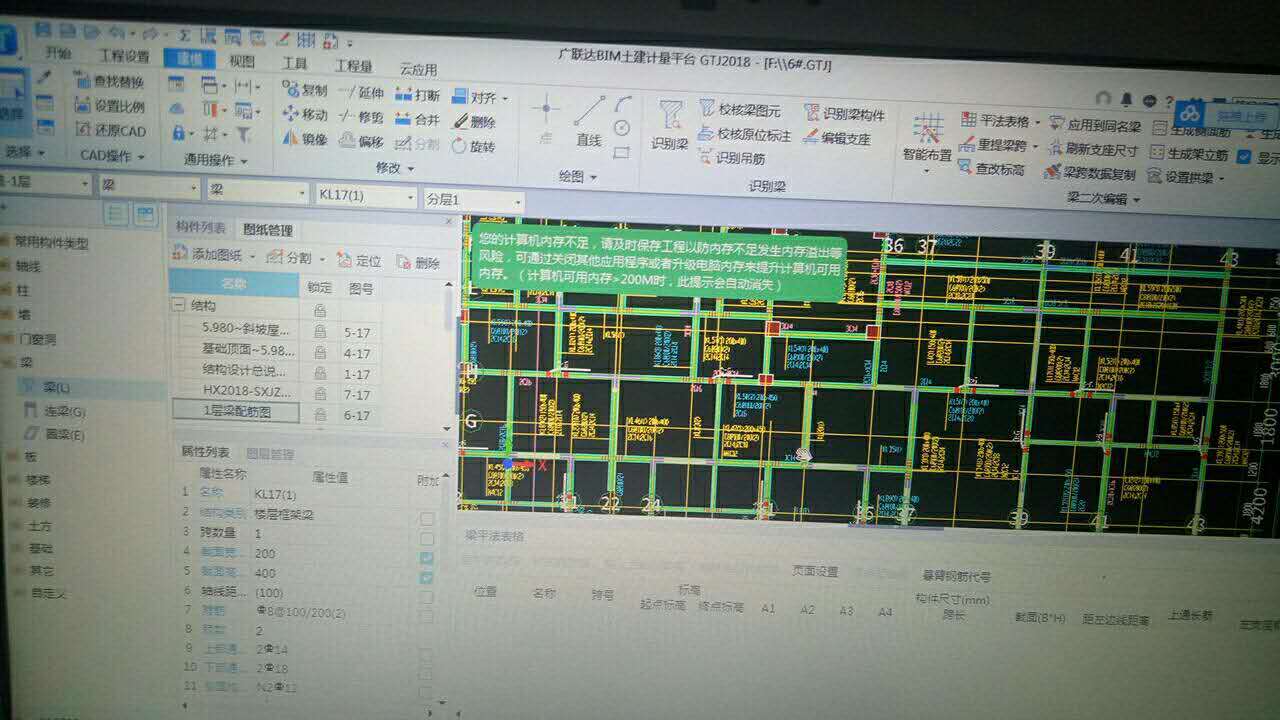The width and height of the screenshot is (1280, 720).
Task: Click 编辑支座
Action: pyautogui.click(x=836, y=139)
